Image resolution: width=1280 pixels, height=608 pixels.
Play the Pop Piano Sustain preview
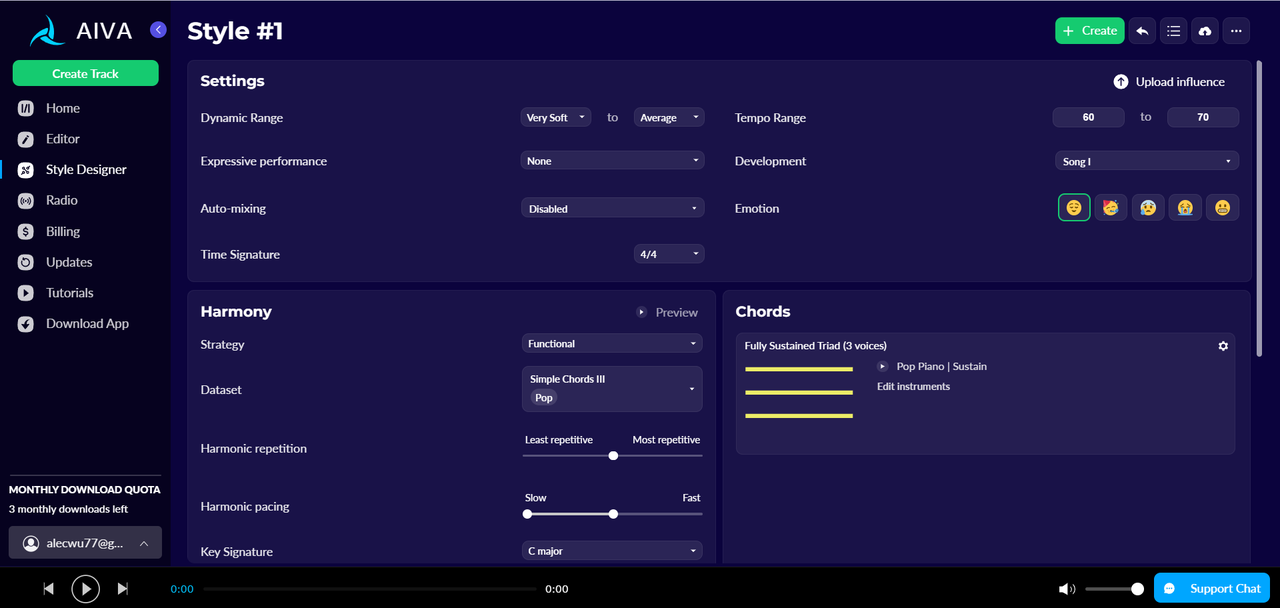tap(882, 367)
